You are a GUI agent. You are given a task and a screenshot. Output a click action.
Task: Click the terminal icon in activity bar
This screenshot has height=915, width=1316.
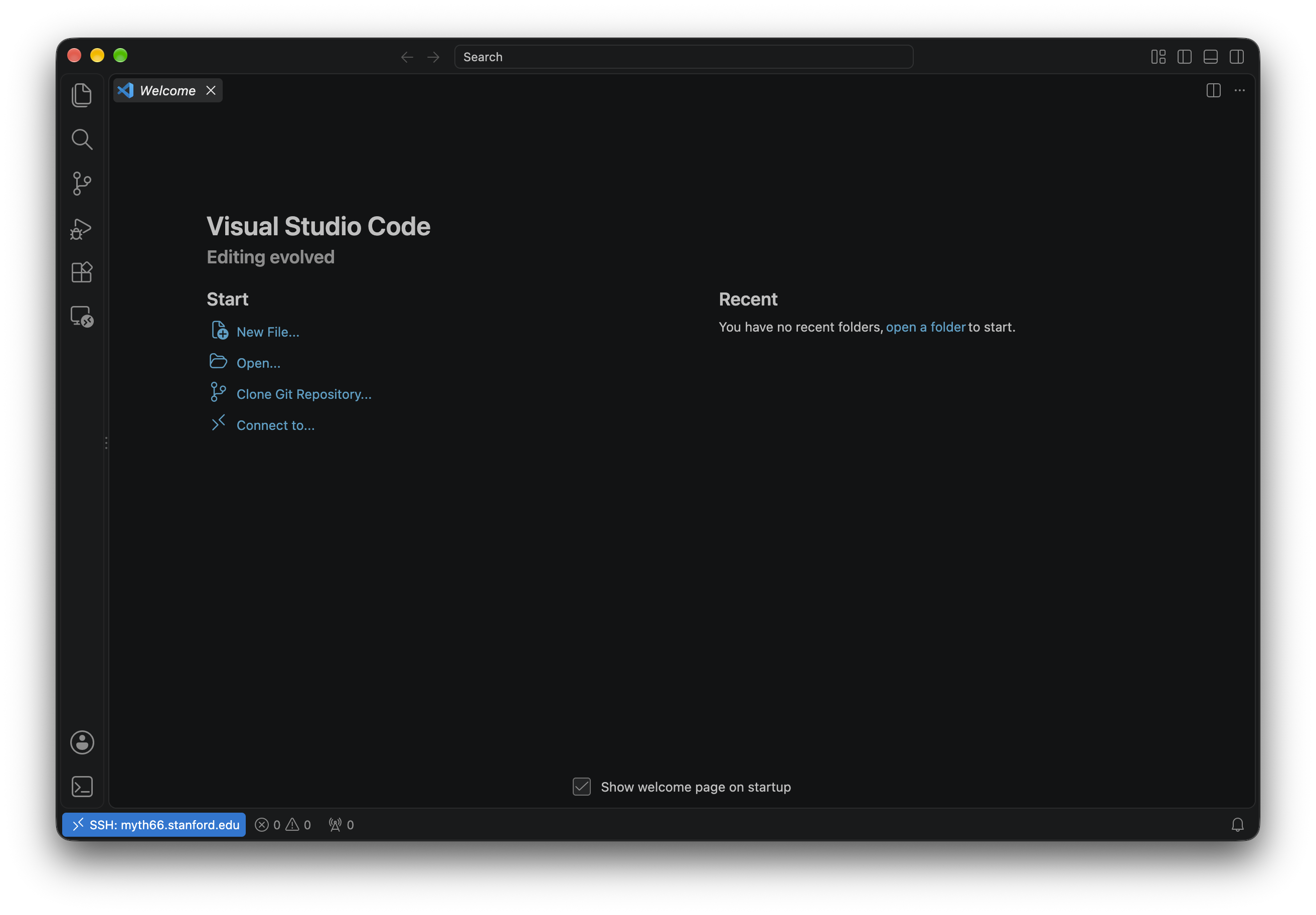coord(82,787)
